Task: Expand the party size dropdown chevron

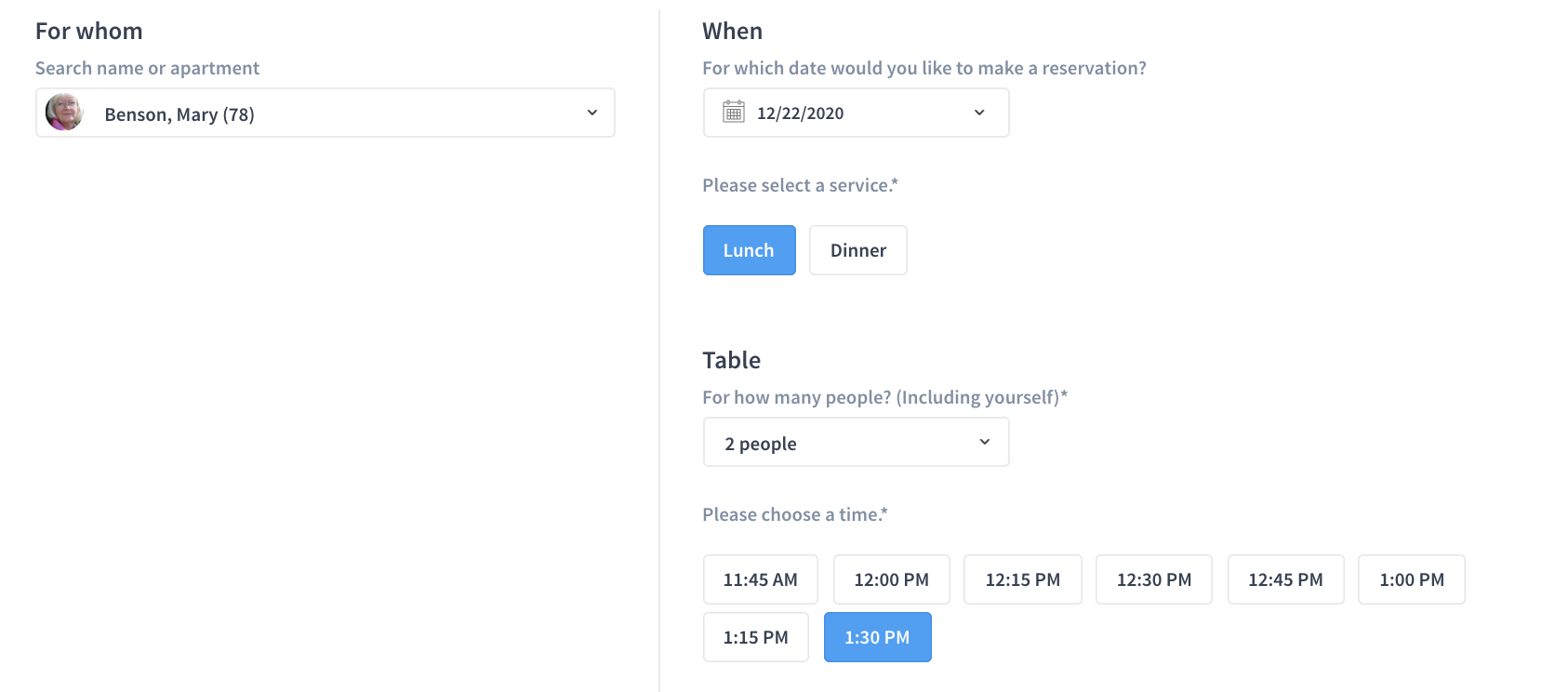Action: click(x=985, y=442)
